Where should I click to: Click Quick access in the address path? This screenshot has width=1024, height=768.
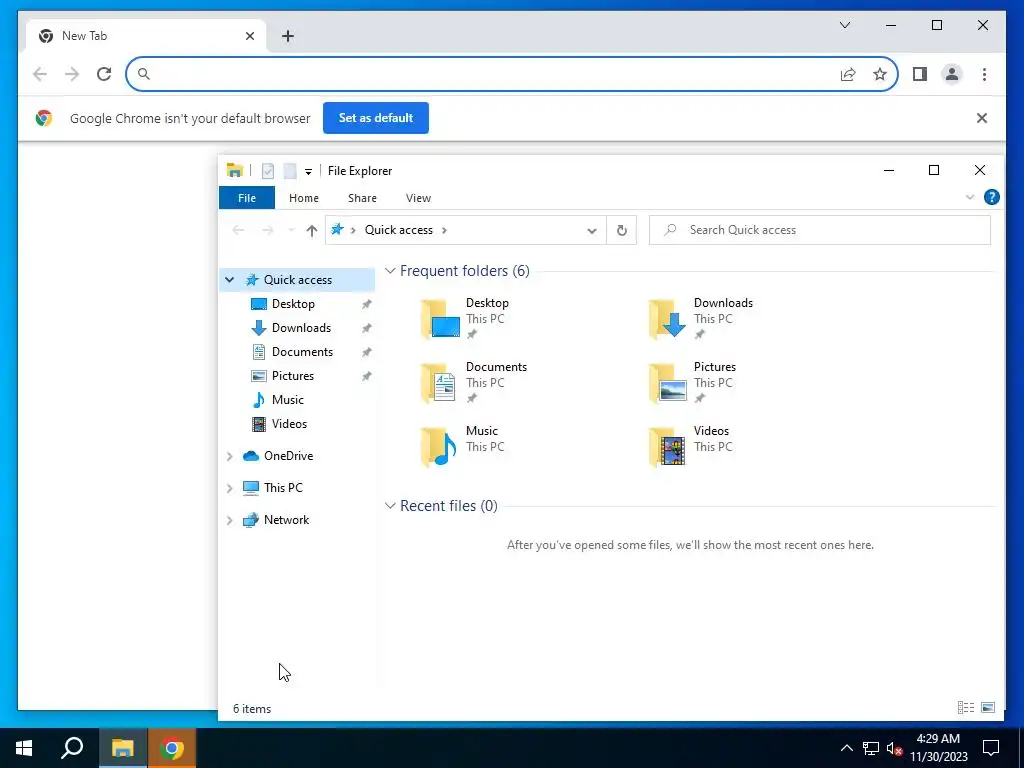click(398, 230)
